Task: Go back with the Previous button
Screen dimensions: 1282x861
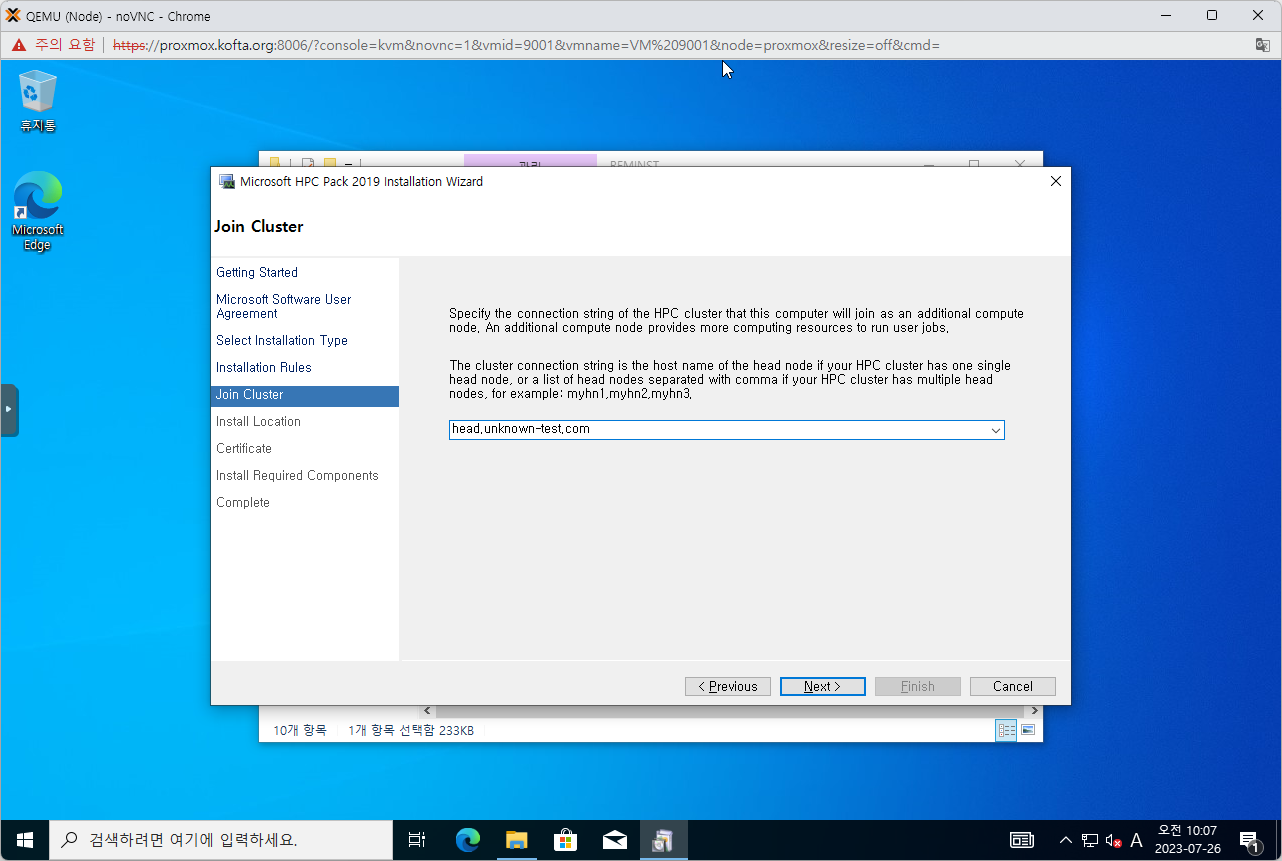Action: pos(727,686)
